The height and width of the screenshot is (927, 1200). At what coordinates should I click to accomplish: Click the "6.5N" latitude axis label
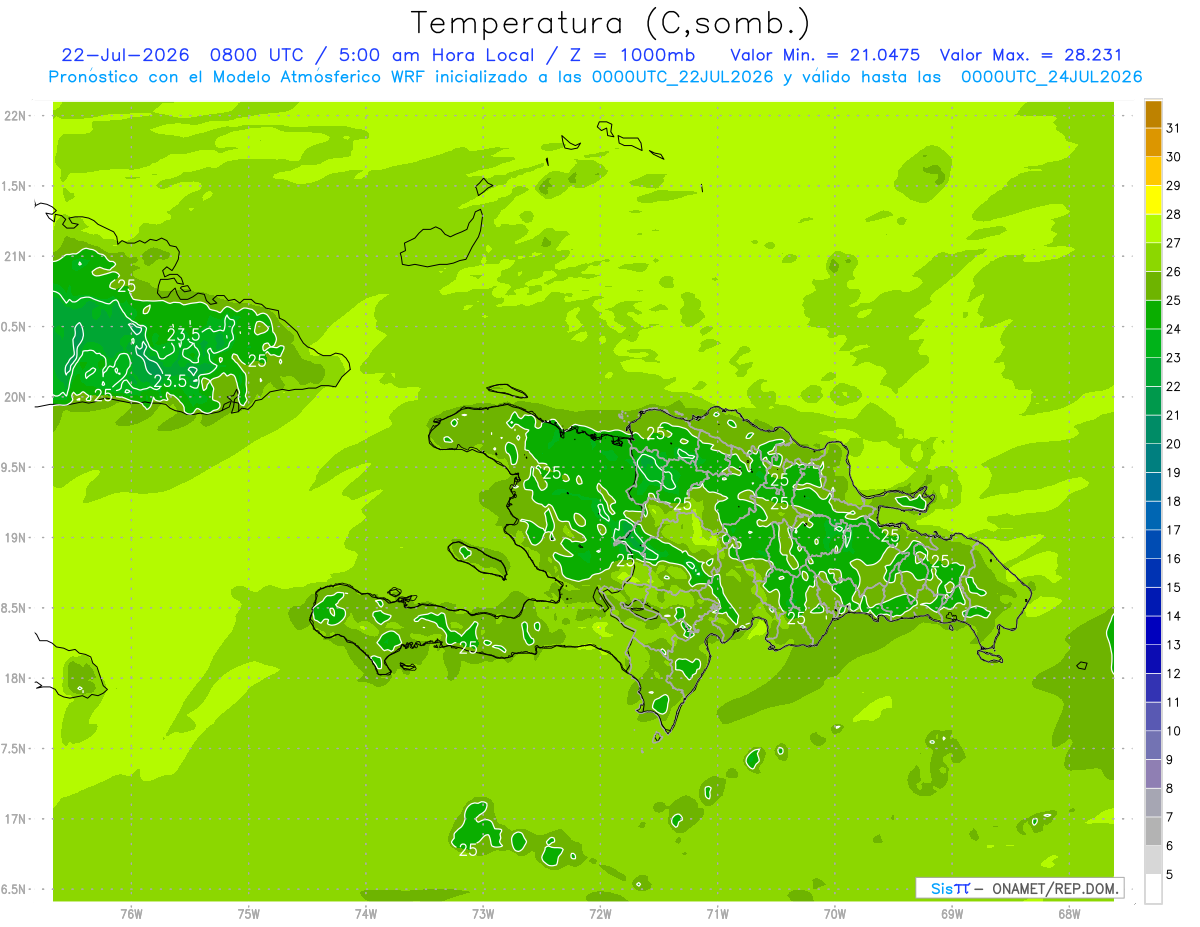[15, 889]
